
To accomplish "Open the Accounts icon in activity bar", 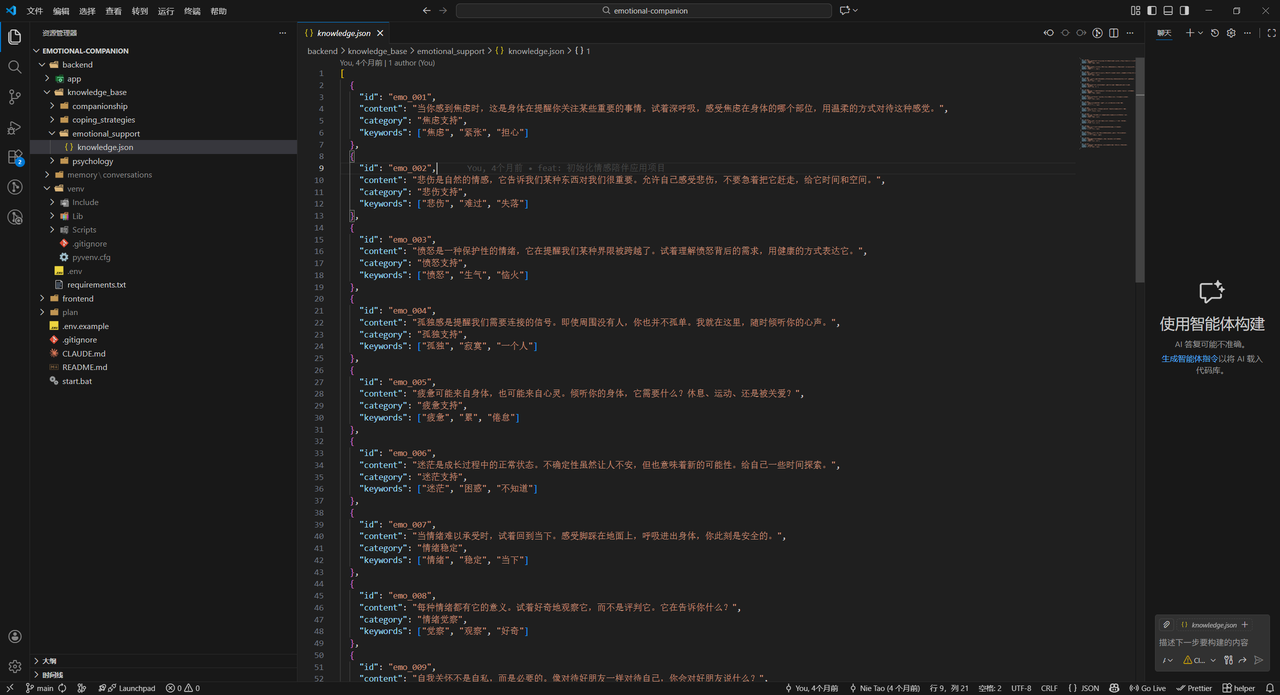I will pos(15,636).
